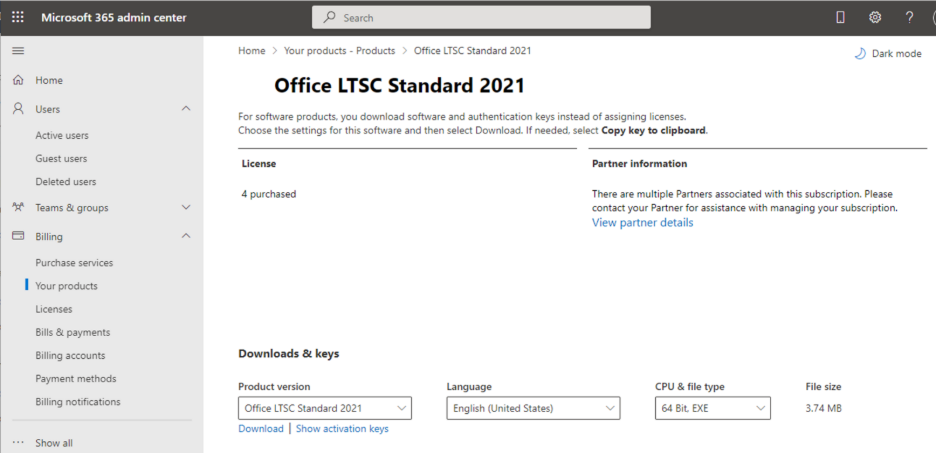Open the Product version dropdown

325,409
